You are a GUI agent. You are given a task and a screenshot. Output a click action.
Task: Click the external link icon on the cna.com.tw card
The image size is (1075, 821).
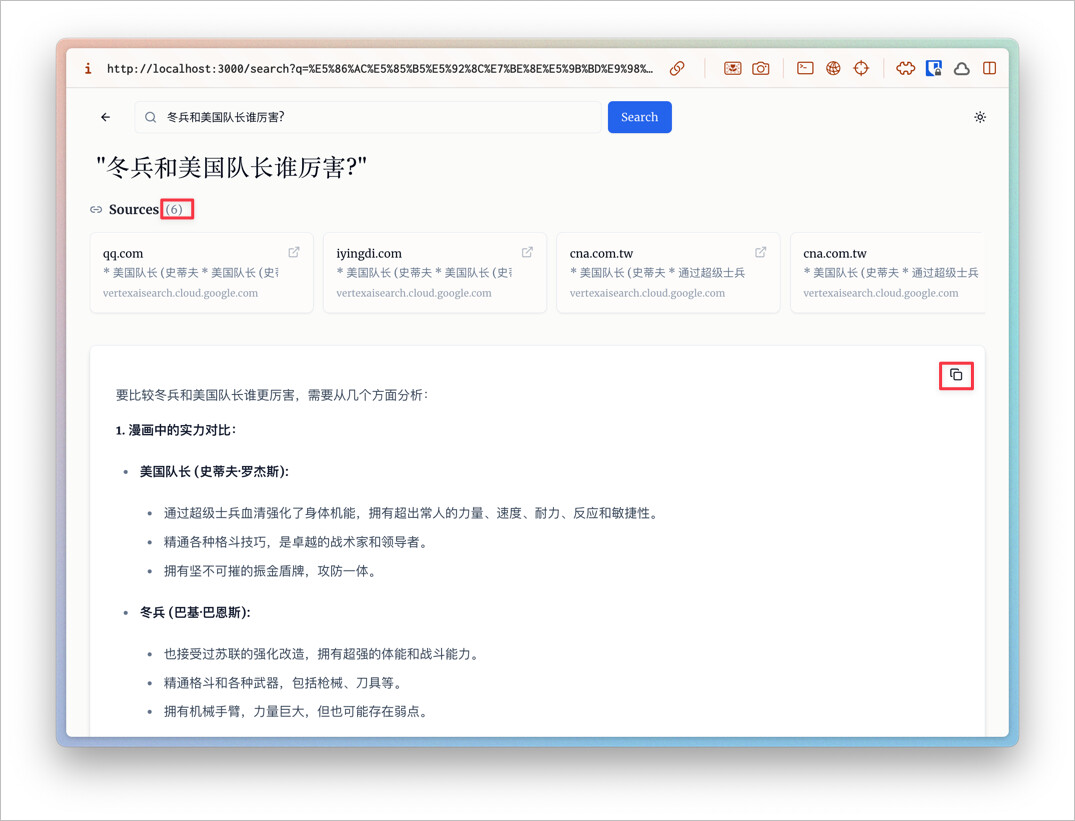point(761,252)
